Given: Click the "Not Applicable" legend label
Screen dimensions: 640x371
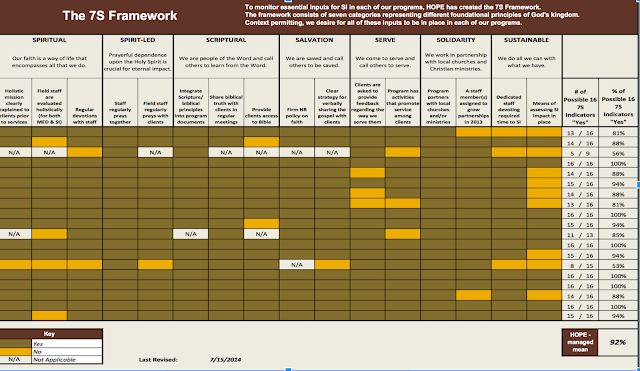Looking at the screenshot, I should tap(54, 360).
